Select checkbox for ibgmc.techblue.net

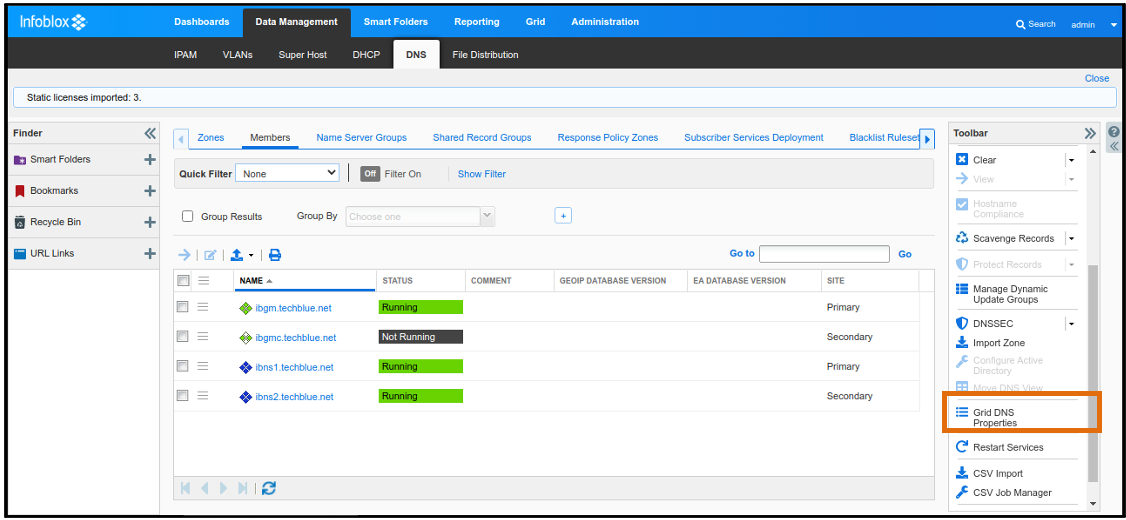[182, 336]
